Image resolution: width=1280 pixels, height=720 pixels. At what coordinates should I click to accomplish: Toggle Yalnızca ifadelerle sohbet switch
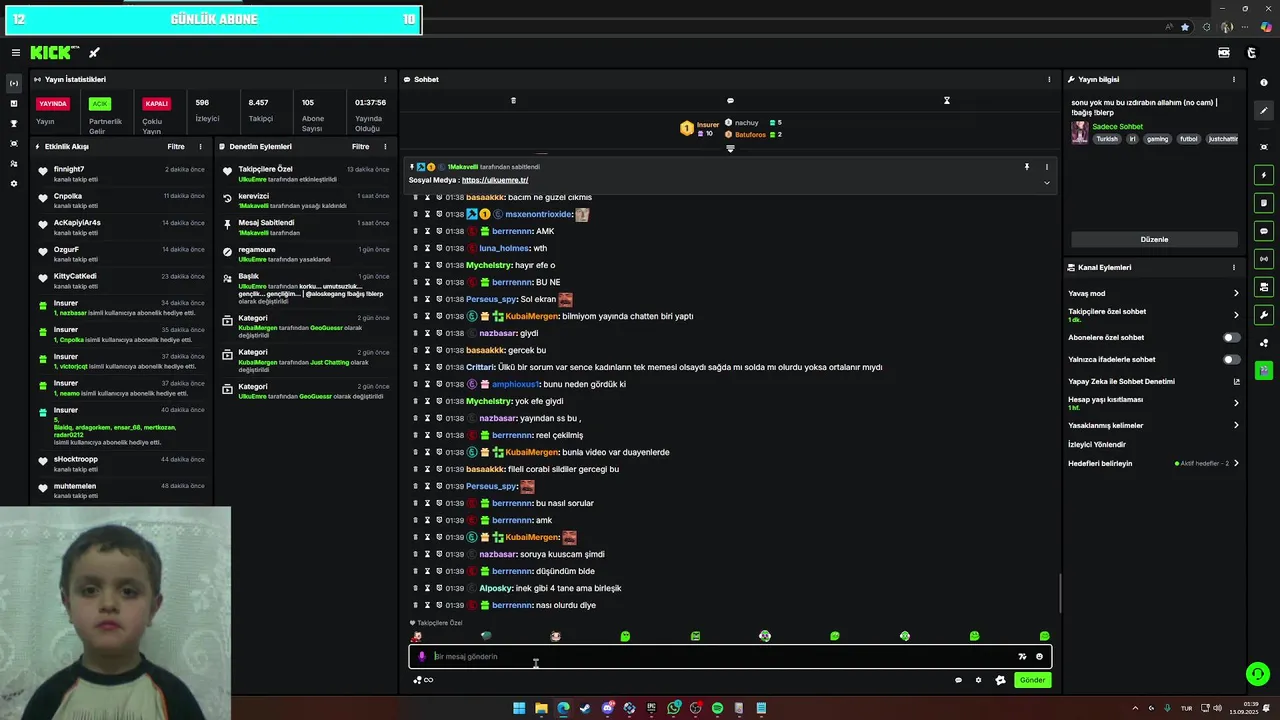(1231, 359)
